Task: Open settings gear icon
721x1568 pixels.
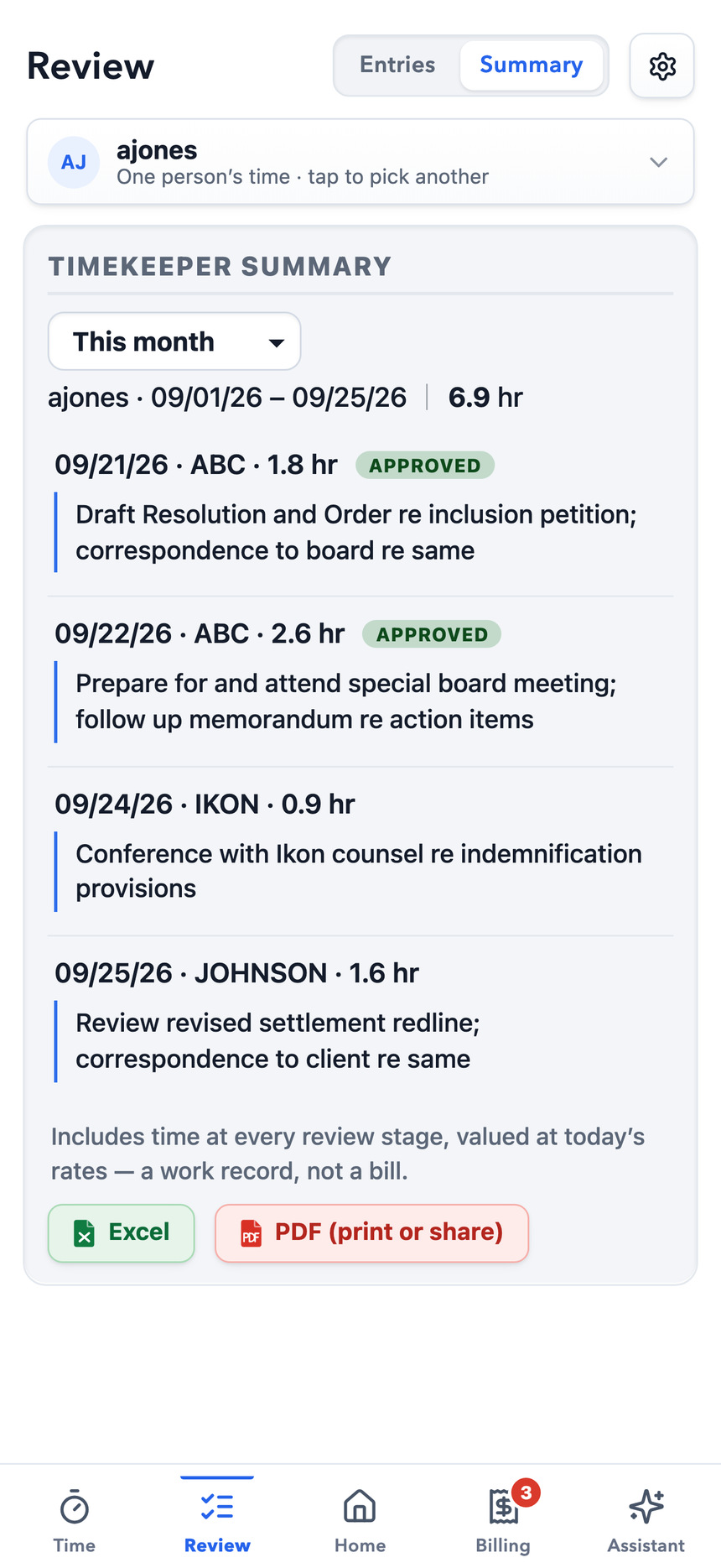Action: coord(662,65)
